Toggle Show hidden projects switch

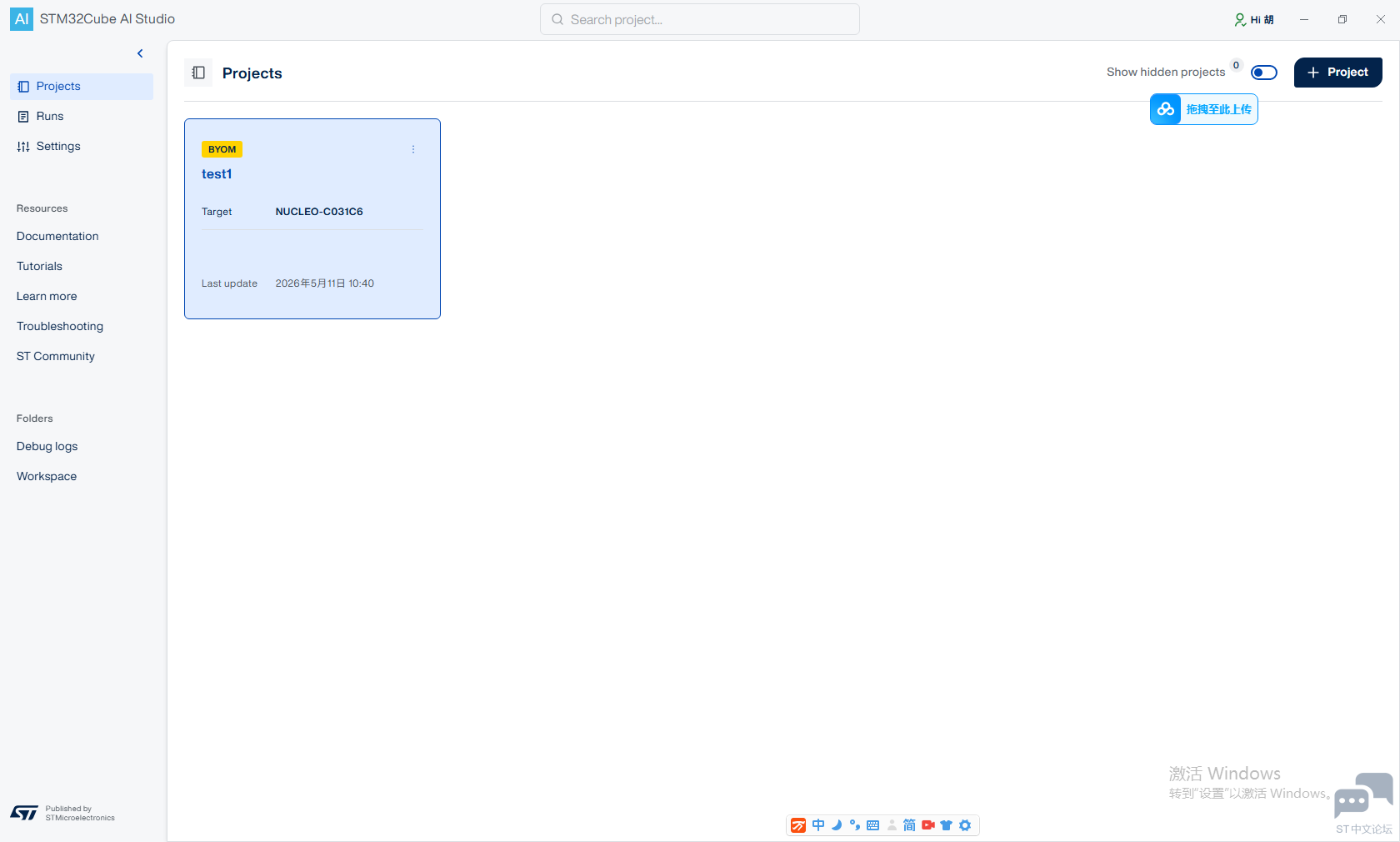(x=1264, y=73)
